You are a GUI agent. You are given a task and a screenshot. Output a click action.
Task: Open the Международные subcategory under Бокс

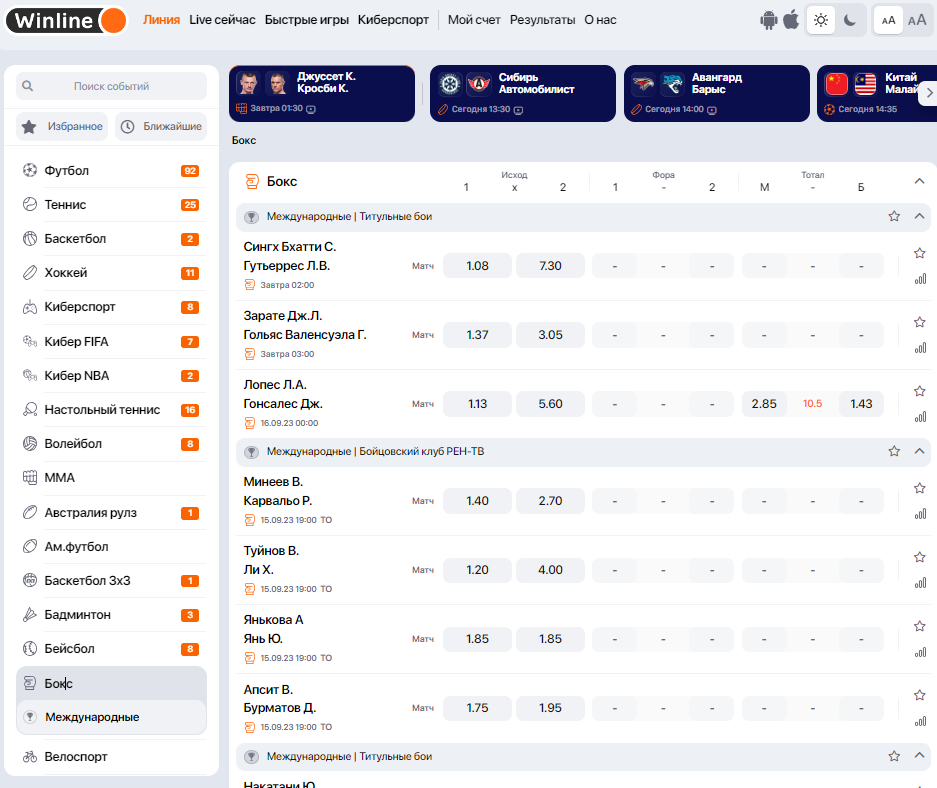tap(111, 717)
